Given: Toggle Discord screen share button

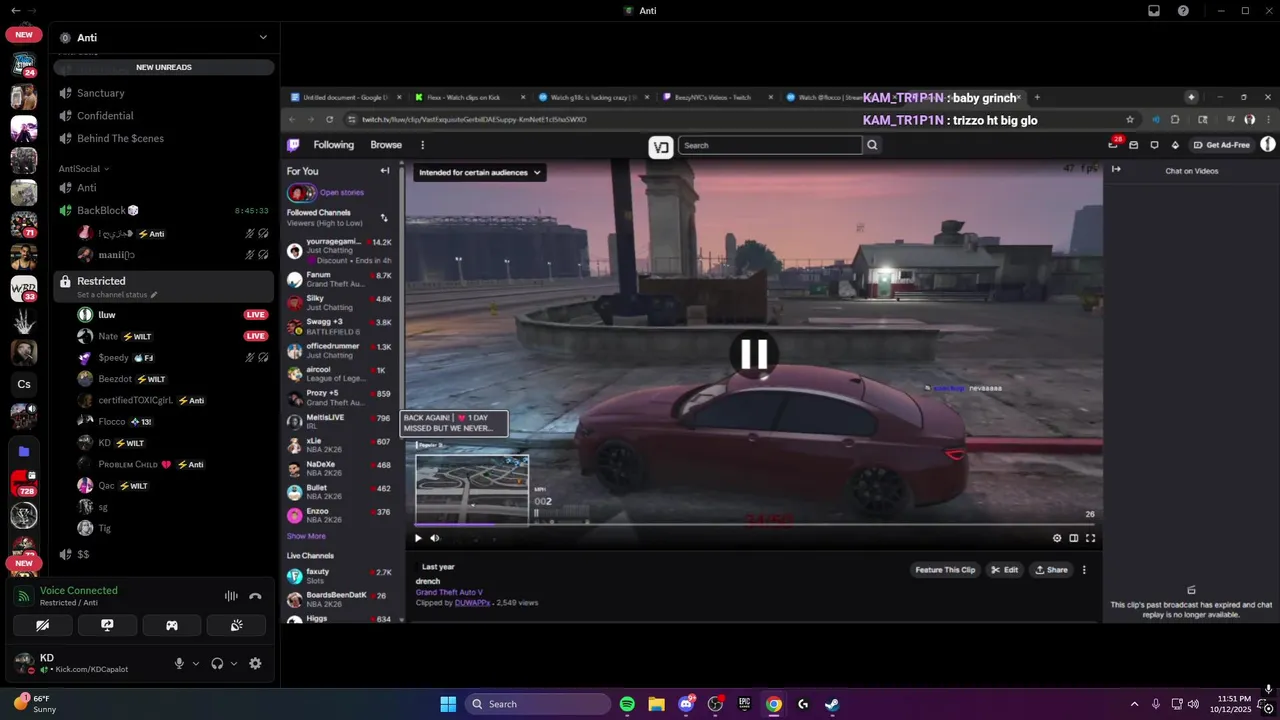Looking at the screenshot, I should point(107,625).
